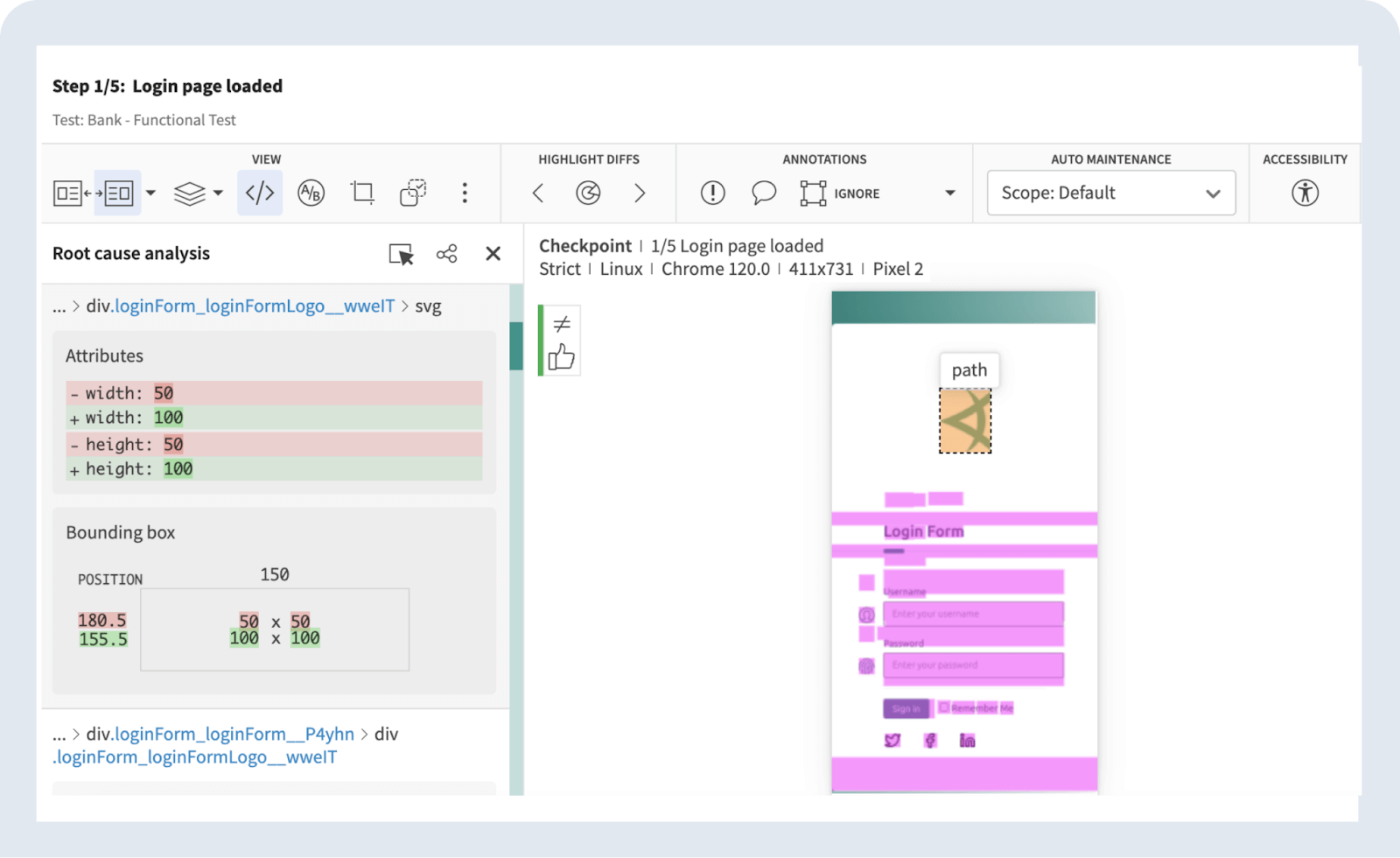Click the element selector cursor icon
Screen dimensions: 1400x858
401,254
